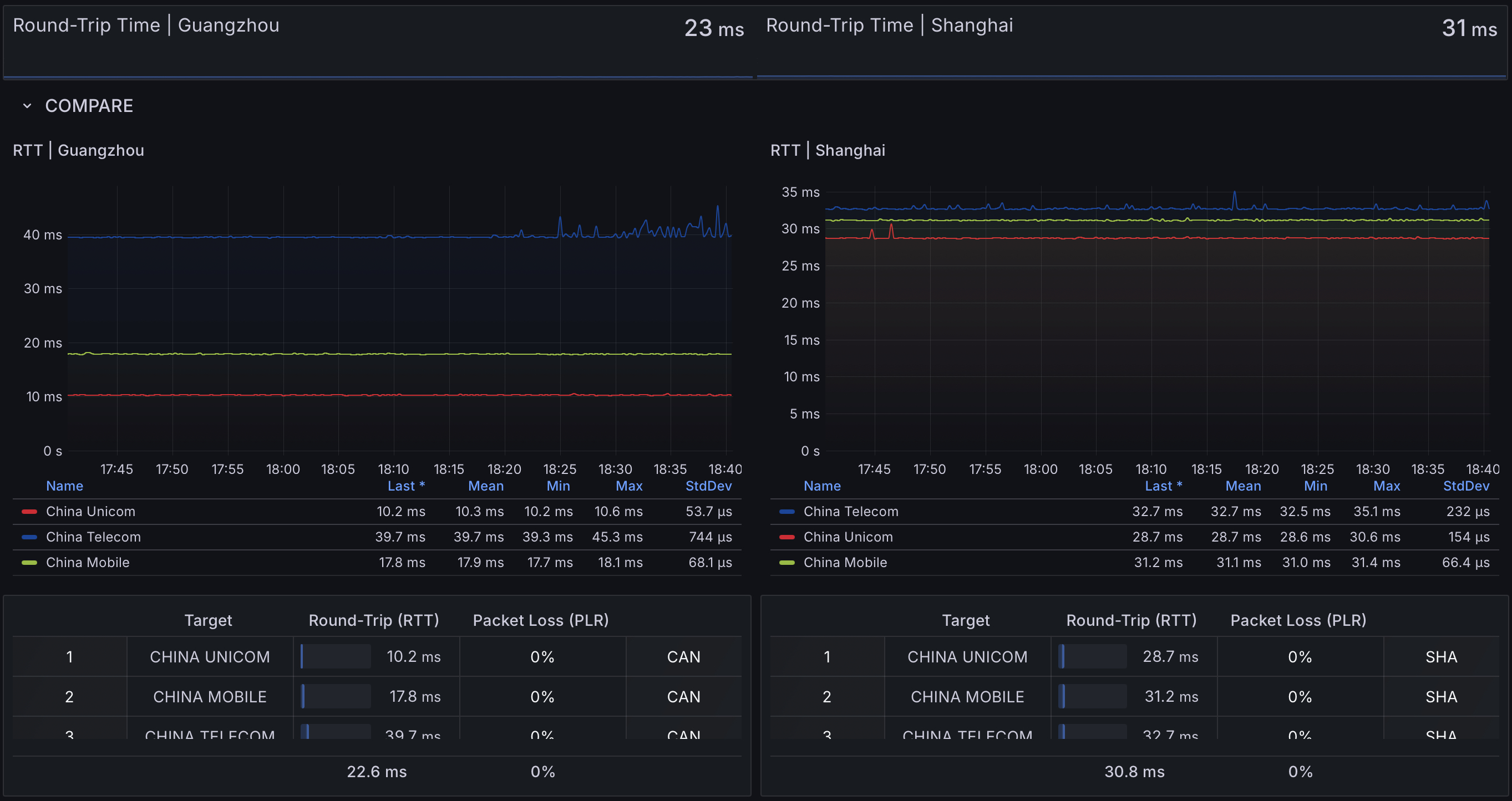This screenshot has width=1512, height=801.
Task: Open RTT | Guangzhou panel title
Action: pyautogui.click(x=79, y=150)
